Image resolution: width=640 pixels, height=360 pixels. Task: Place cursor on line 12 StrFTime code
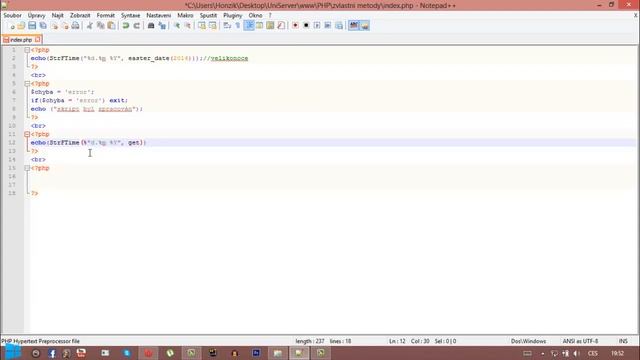point(64,143)
